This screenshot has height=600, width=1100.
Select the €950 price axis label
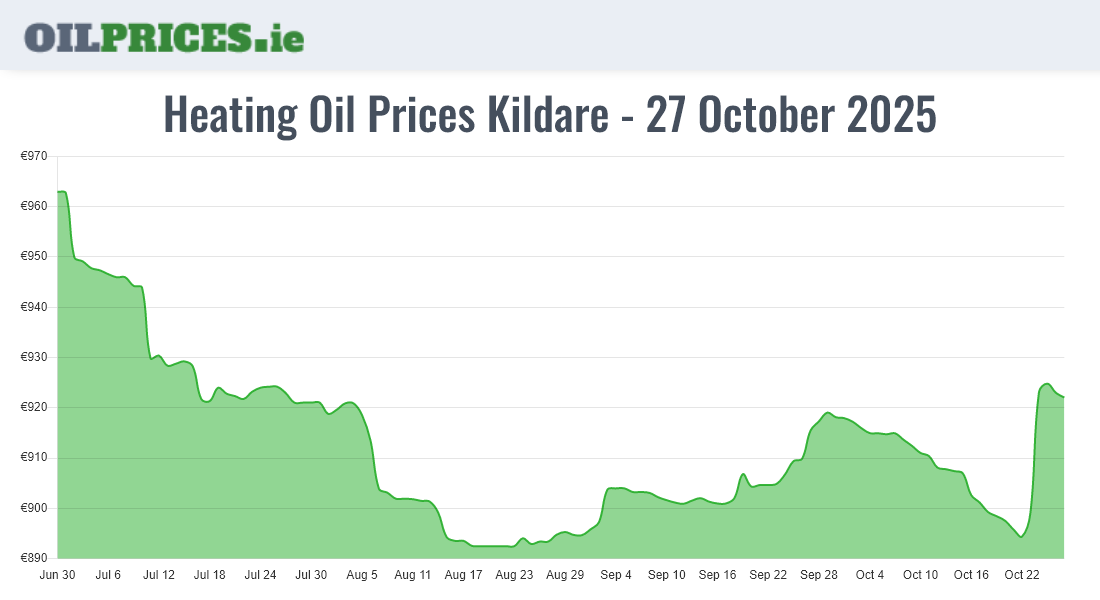(x=34, y=257)
